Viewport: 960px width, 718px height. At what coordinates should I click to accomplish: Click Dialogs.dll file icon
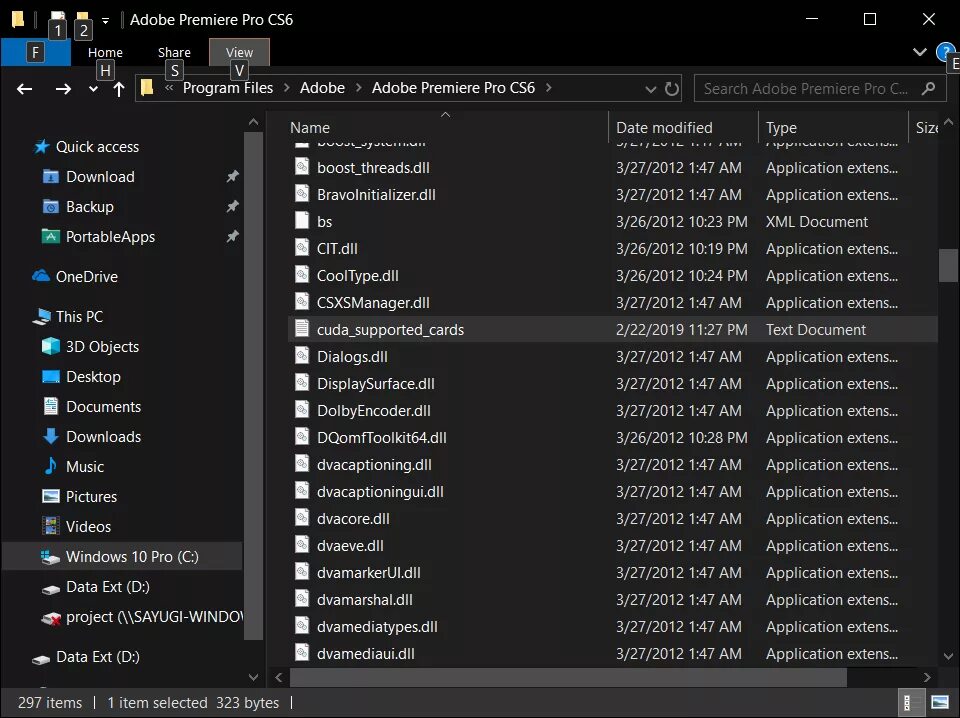(x=302, y=355)
